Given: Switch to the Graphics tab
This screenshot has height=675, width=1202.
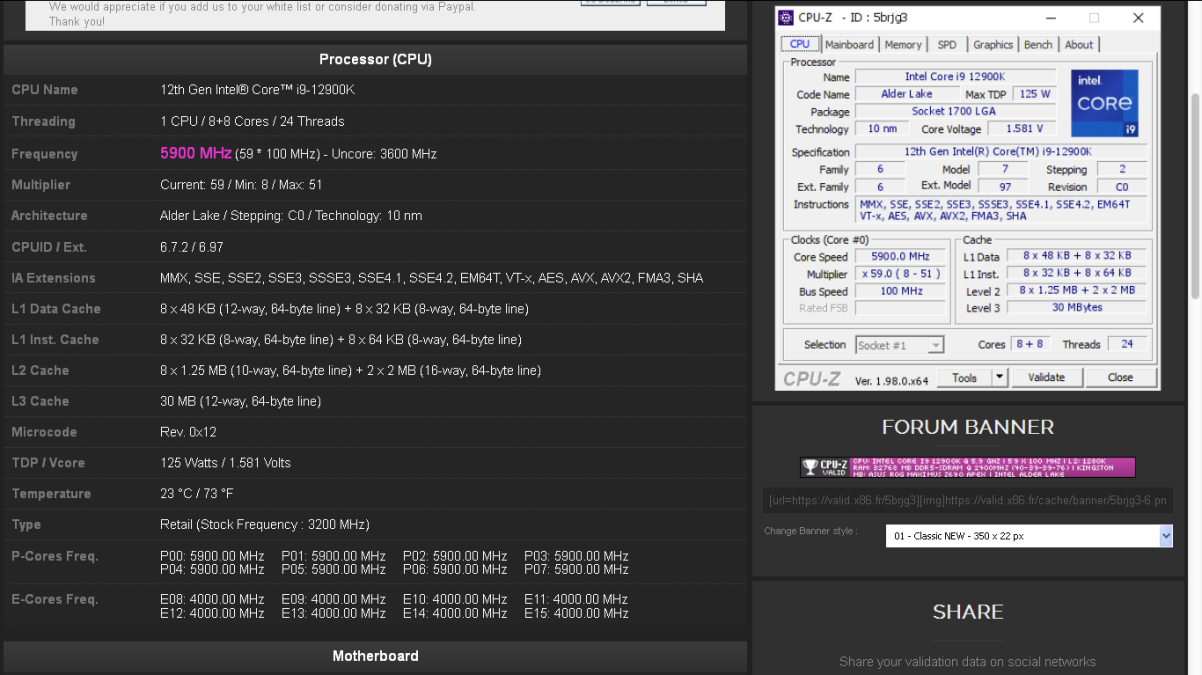Looking at the screenshot, I should click(993, 45).
